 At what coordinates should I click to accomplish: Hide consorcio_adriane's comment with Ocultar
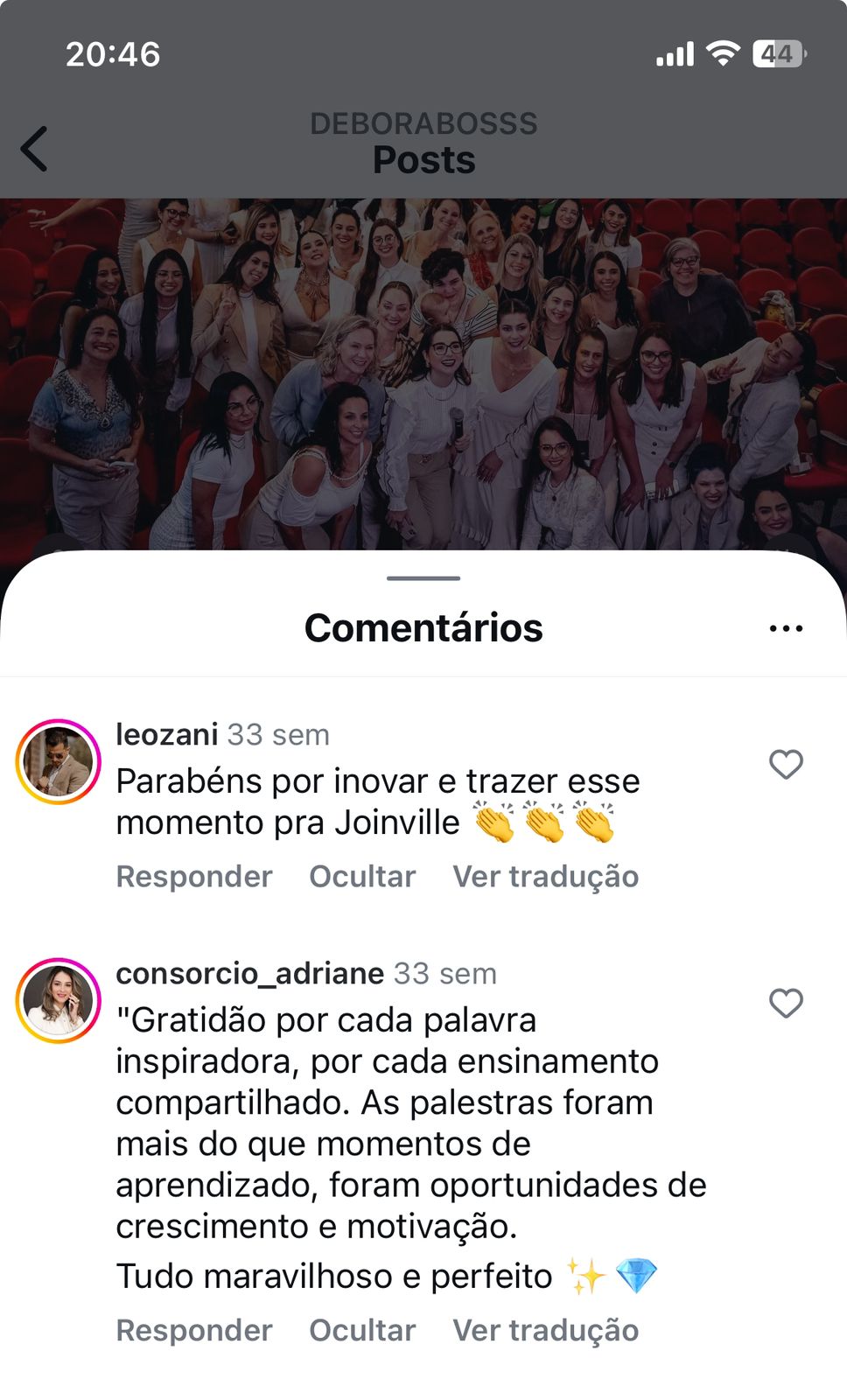362,1331
